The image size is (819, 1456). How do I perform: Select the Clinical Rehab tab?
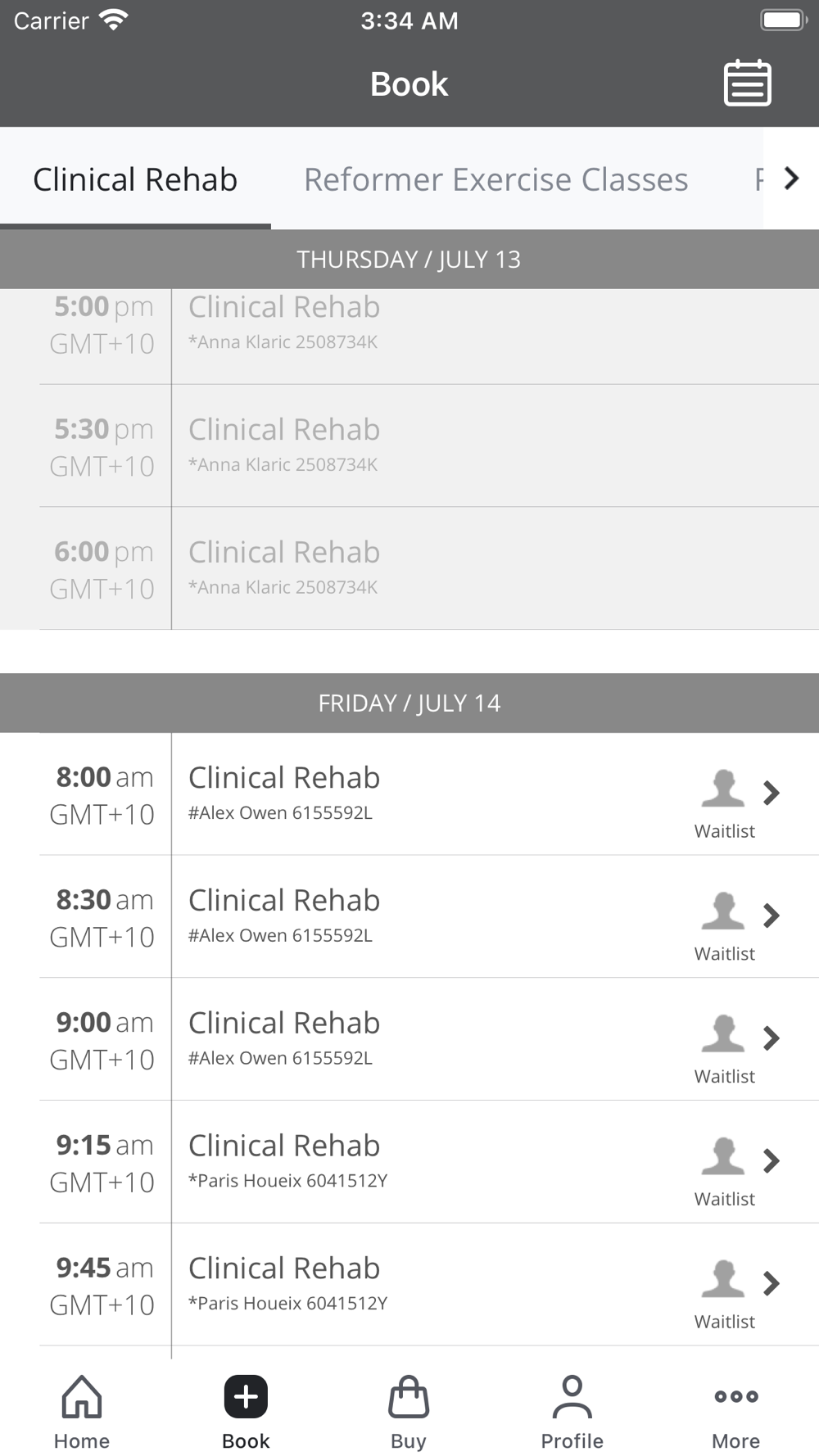coord(135,179)
